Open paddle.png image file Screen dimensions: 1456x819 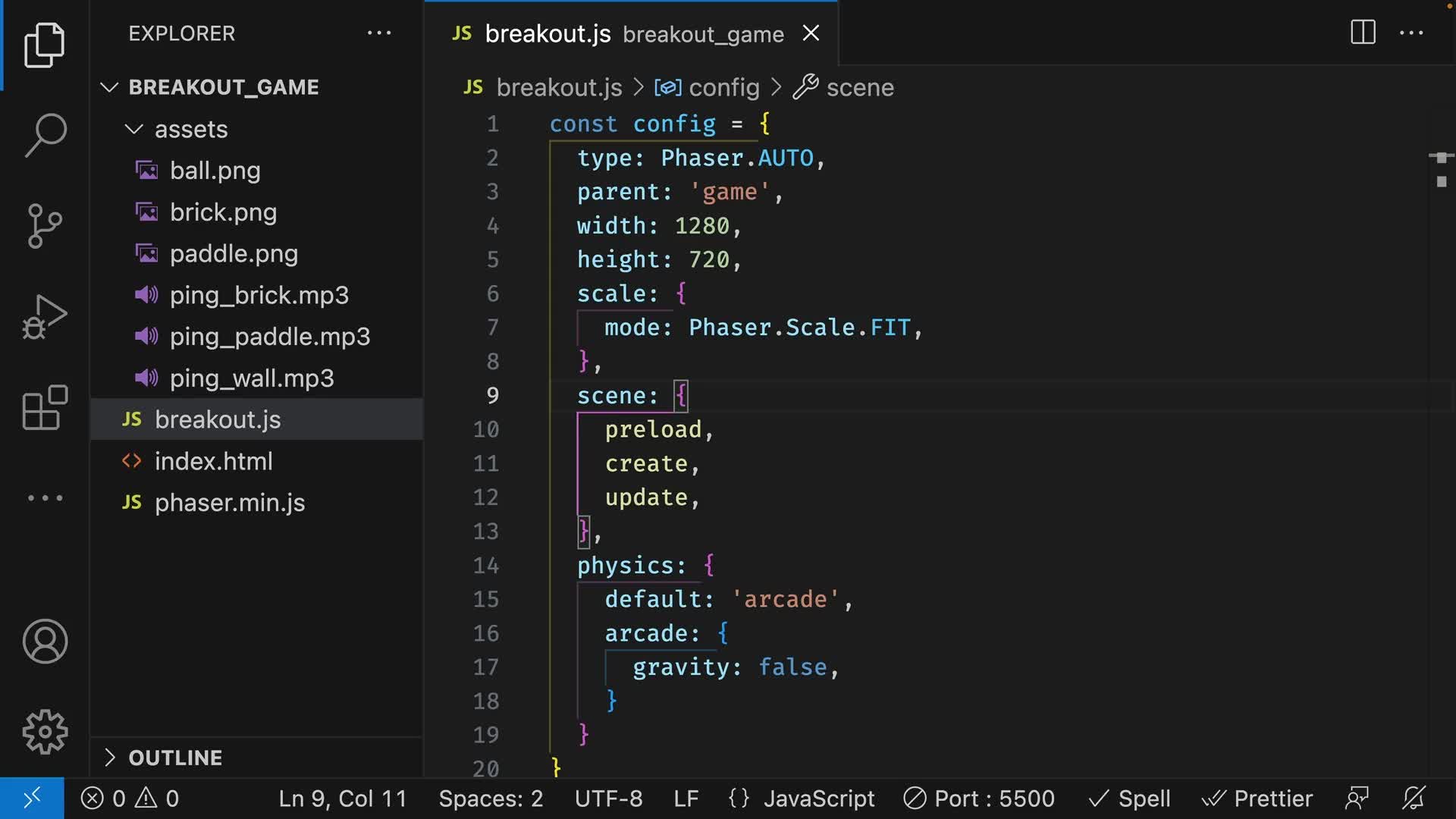click(x=256, y=253)
